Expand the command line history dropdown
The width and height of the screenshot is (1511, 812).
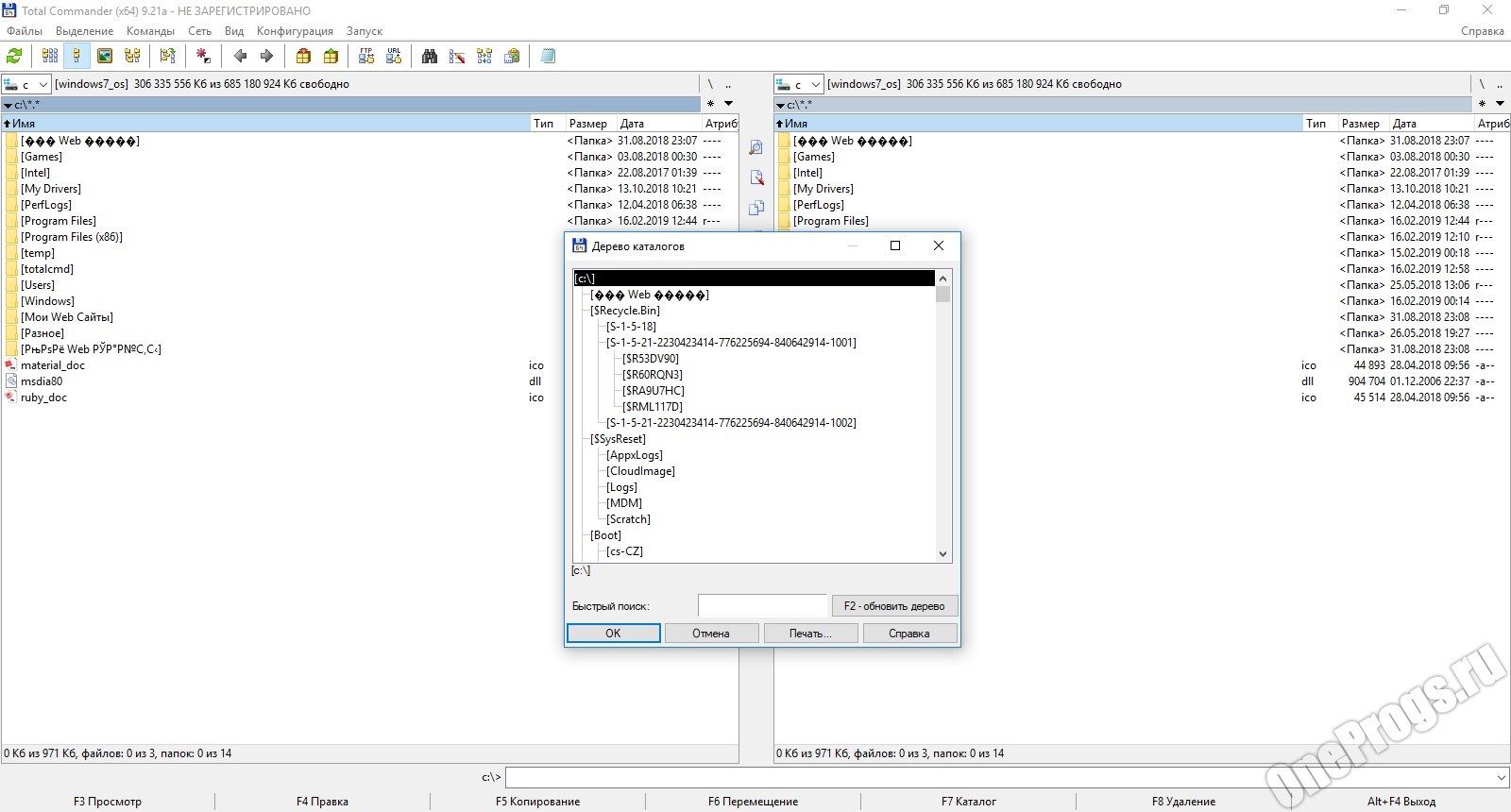click(1501, 777)
